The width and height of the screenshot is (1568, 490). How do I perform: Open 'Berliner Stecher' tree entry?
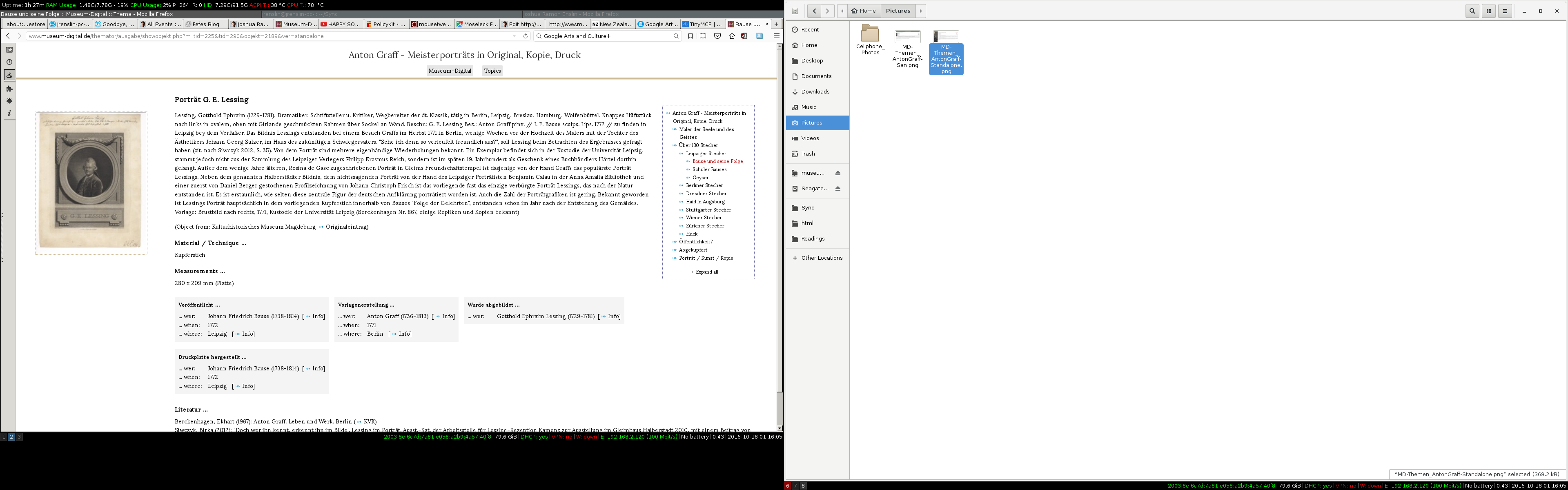tap(704, 186)
